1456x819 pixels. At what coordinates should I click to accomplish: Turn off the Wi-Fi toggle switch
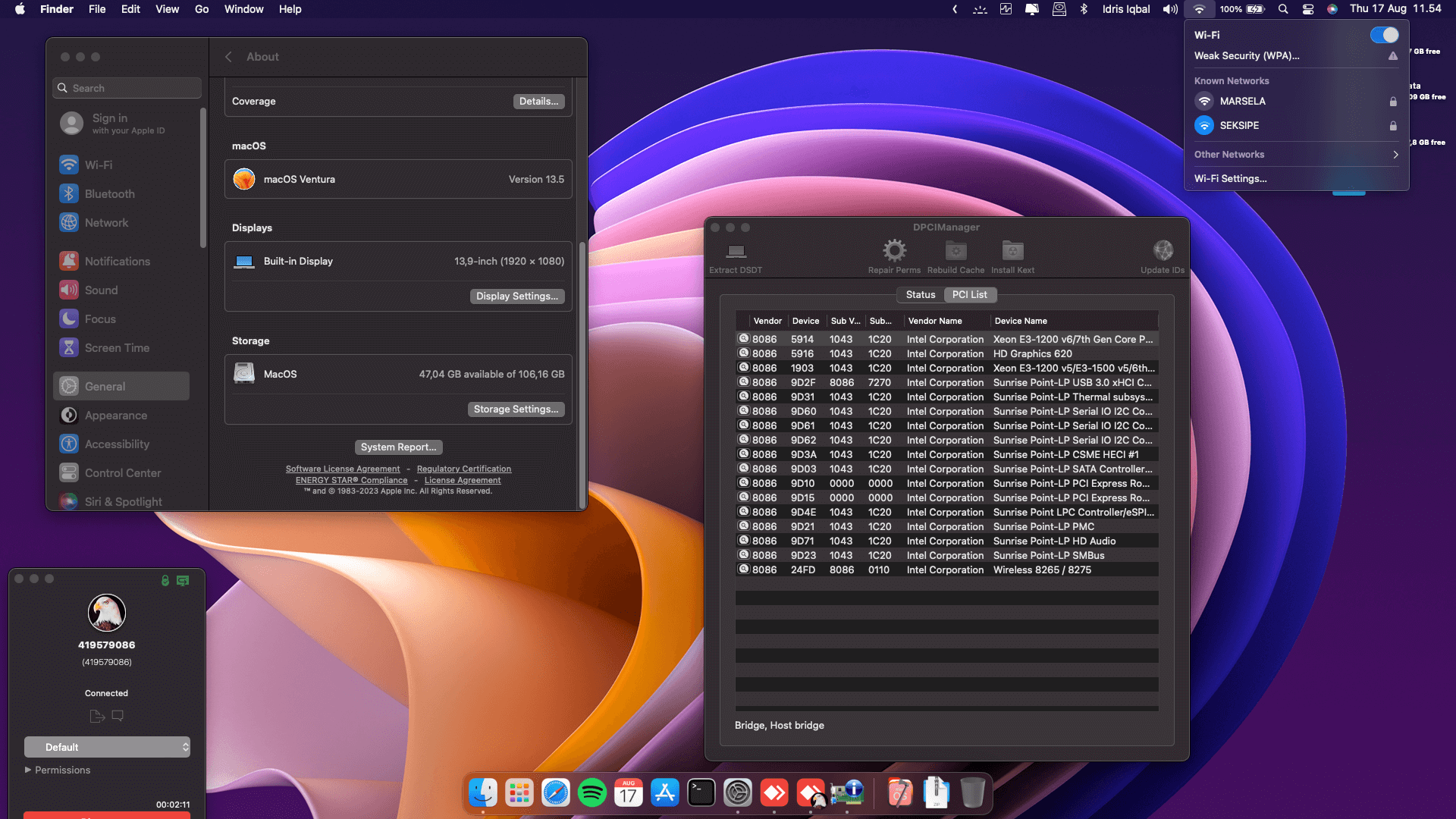coord(1384,35)
